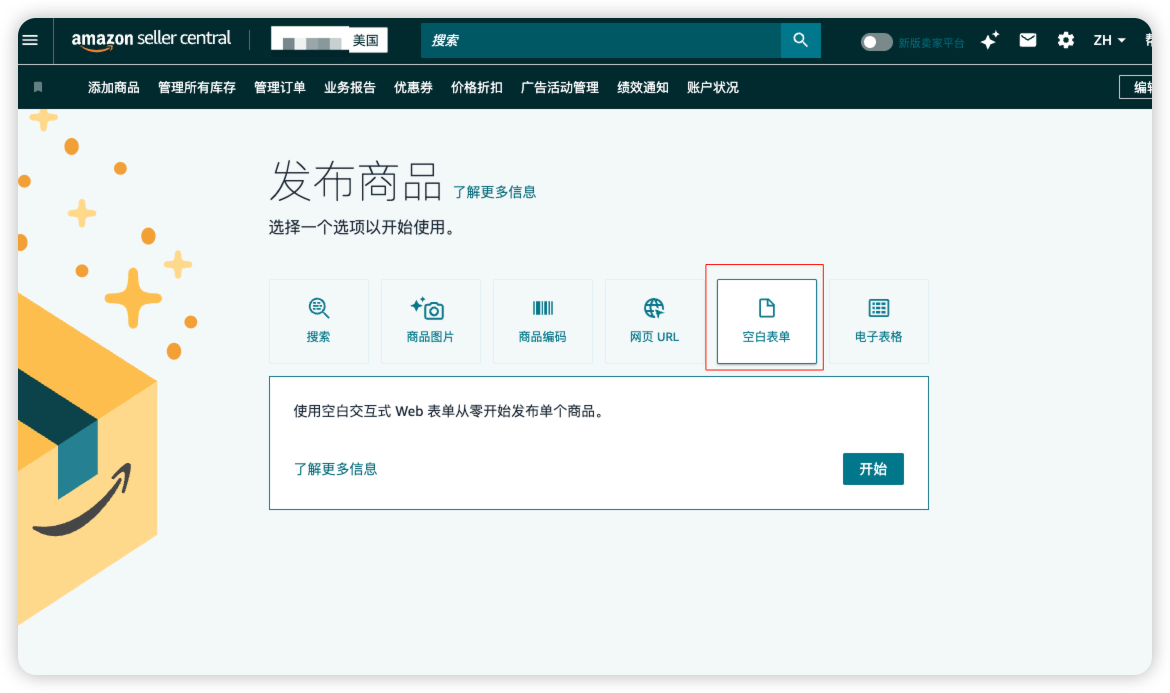Click the 开始 button

point(873,468)
